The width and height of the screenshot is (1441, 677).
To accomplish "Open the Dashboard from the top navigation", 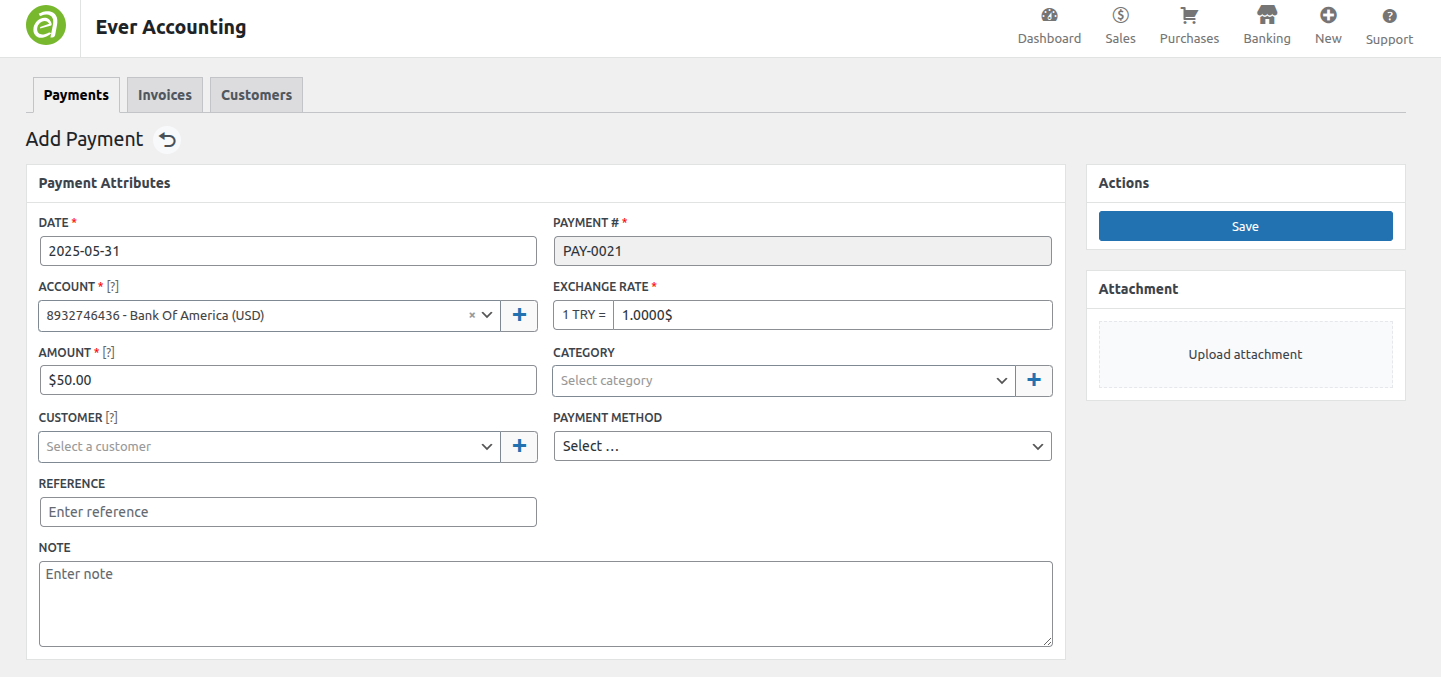I will click(1049, 27).
